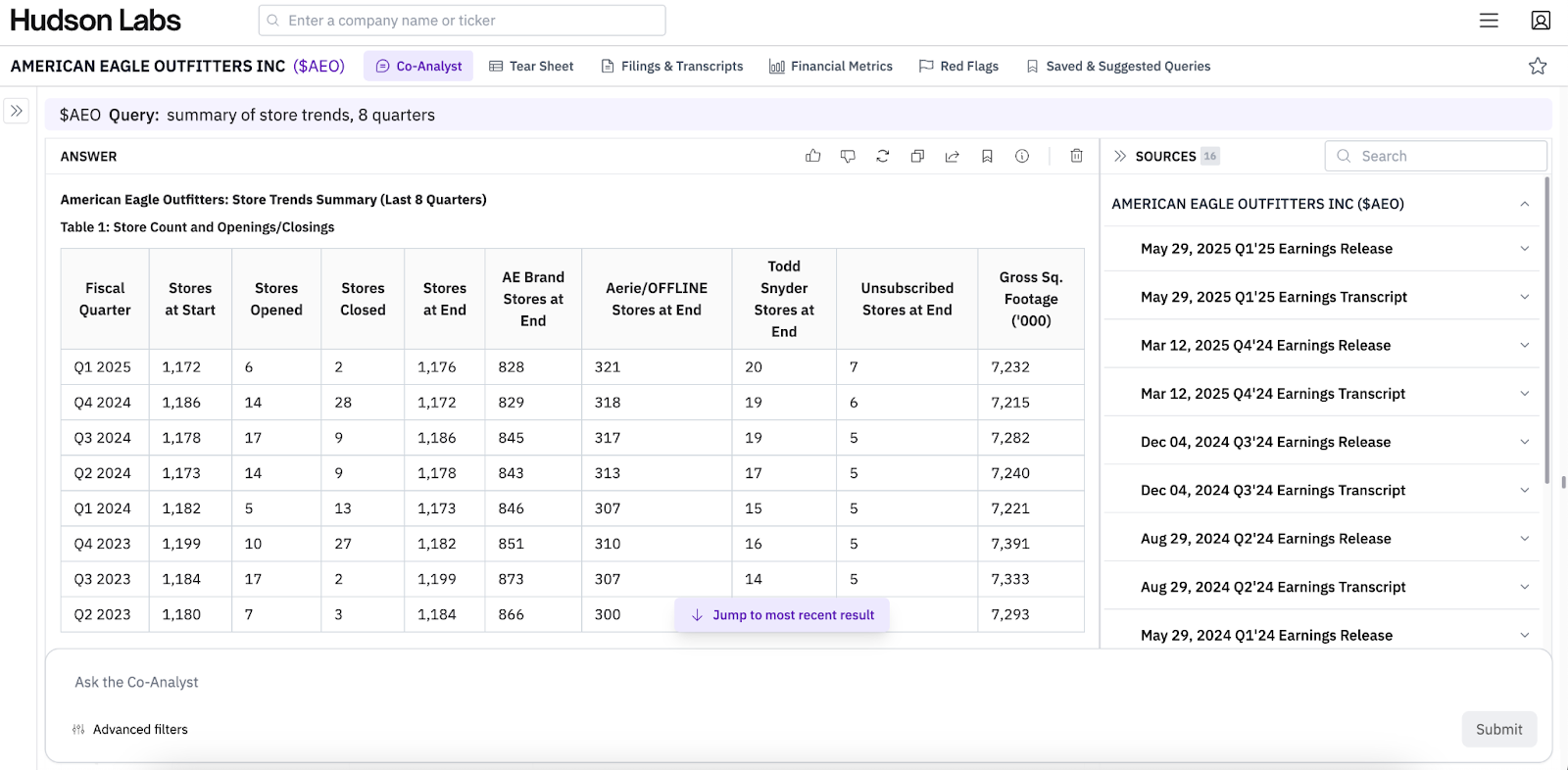The width and height of the screenshot is (1568, 770).
Task: Click the thumbs down feedback icon
Action: point(848,156)
